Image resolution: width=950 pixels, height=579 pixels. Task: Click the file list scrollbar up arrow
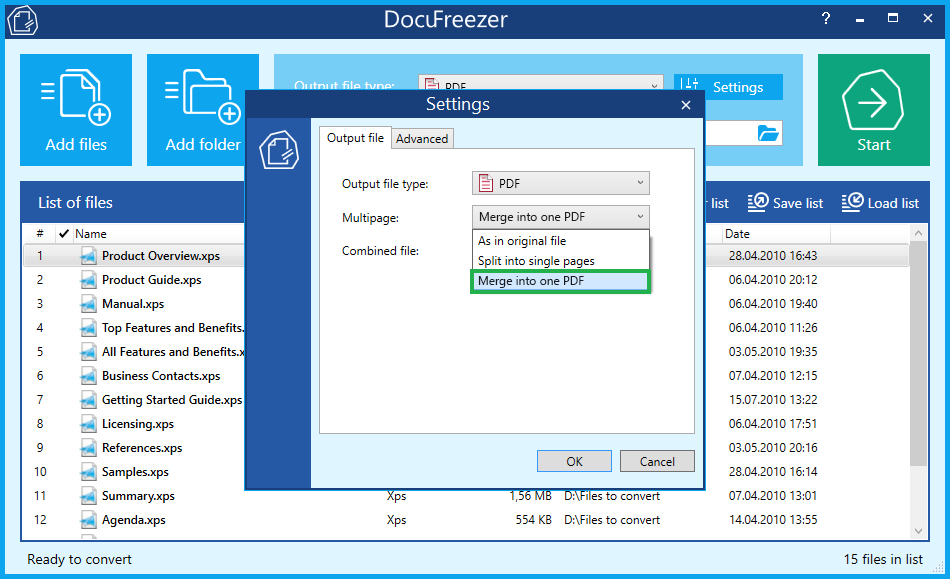[918, 233]
